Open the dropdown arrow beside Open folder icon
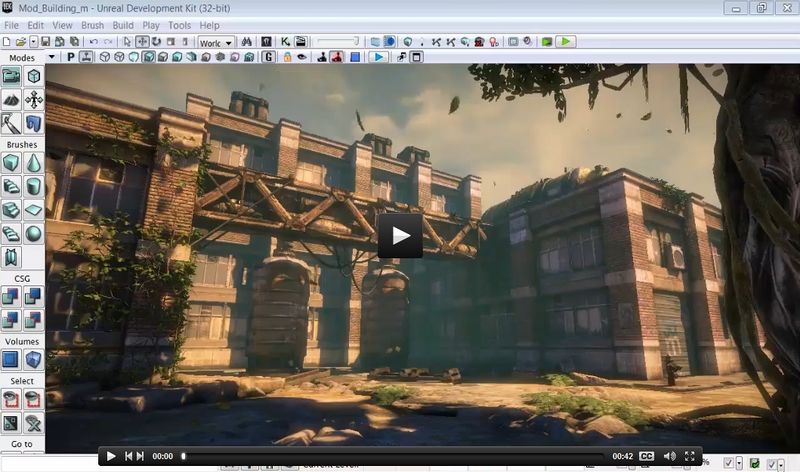 tap(33, 42)
